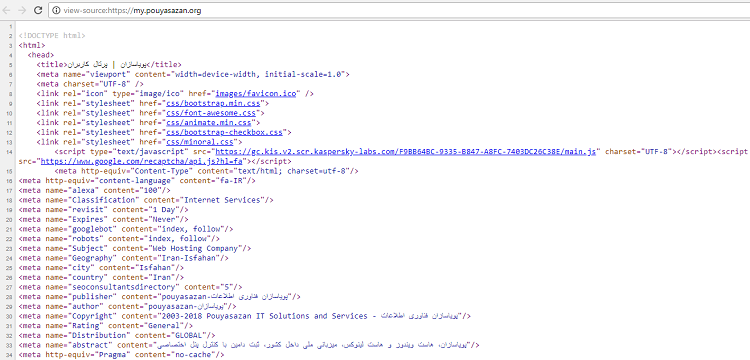Open the google recaptcha api.js link
750x360 pixels.
(143, 161)
